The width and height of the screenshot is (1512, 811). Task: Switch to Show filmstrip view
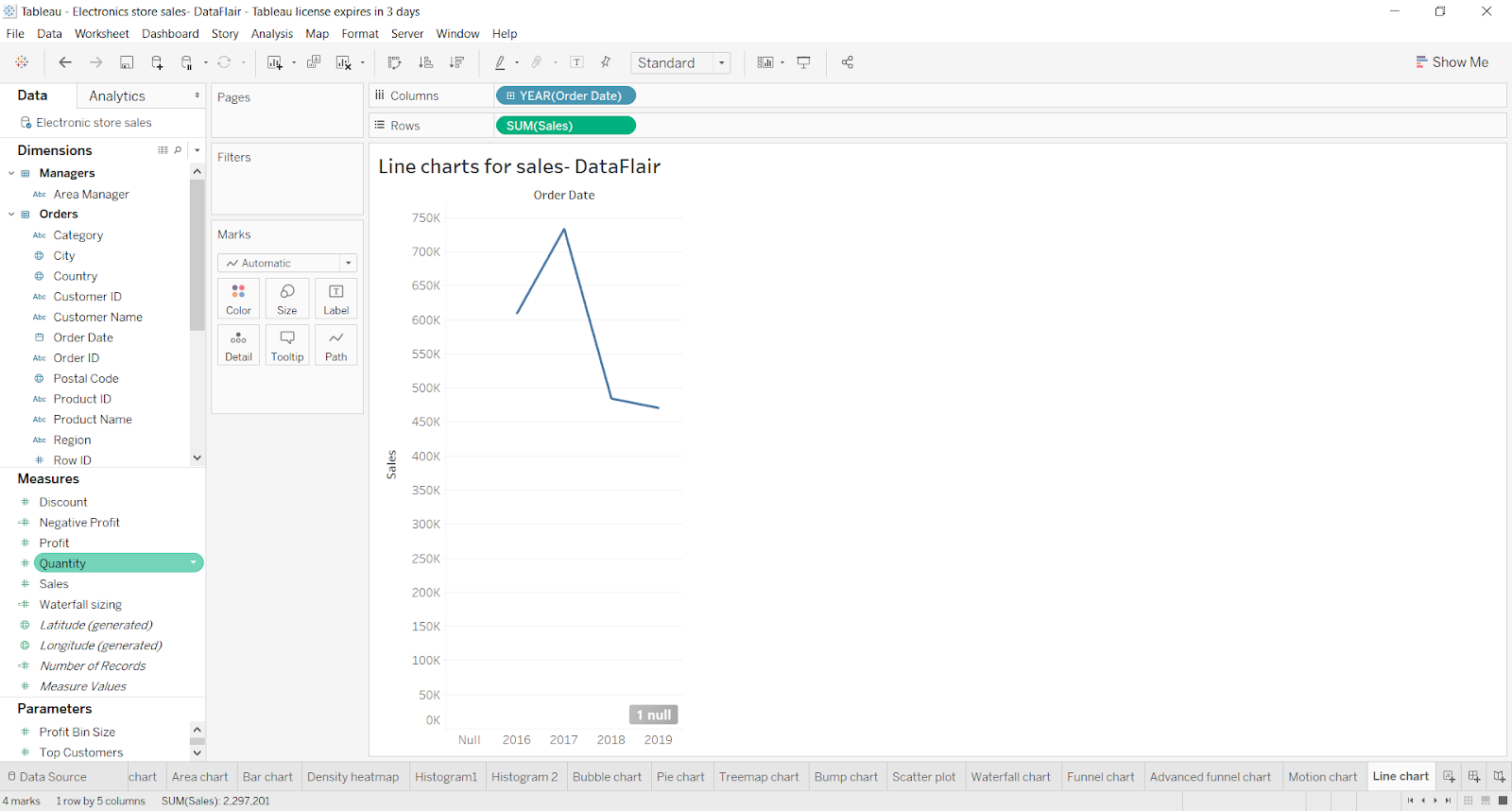[x=1486, y=801]
